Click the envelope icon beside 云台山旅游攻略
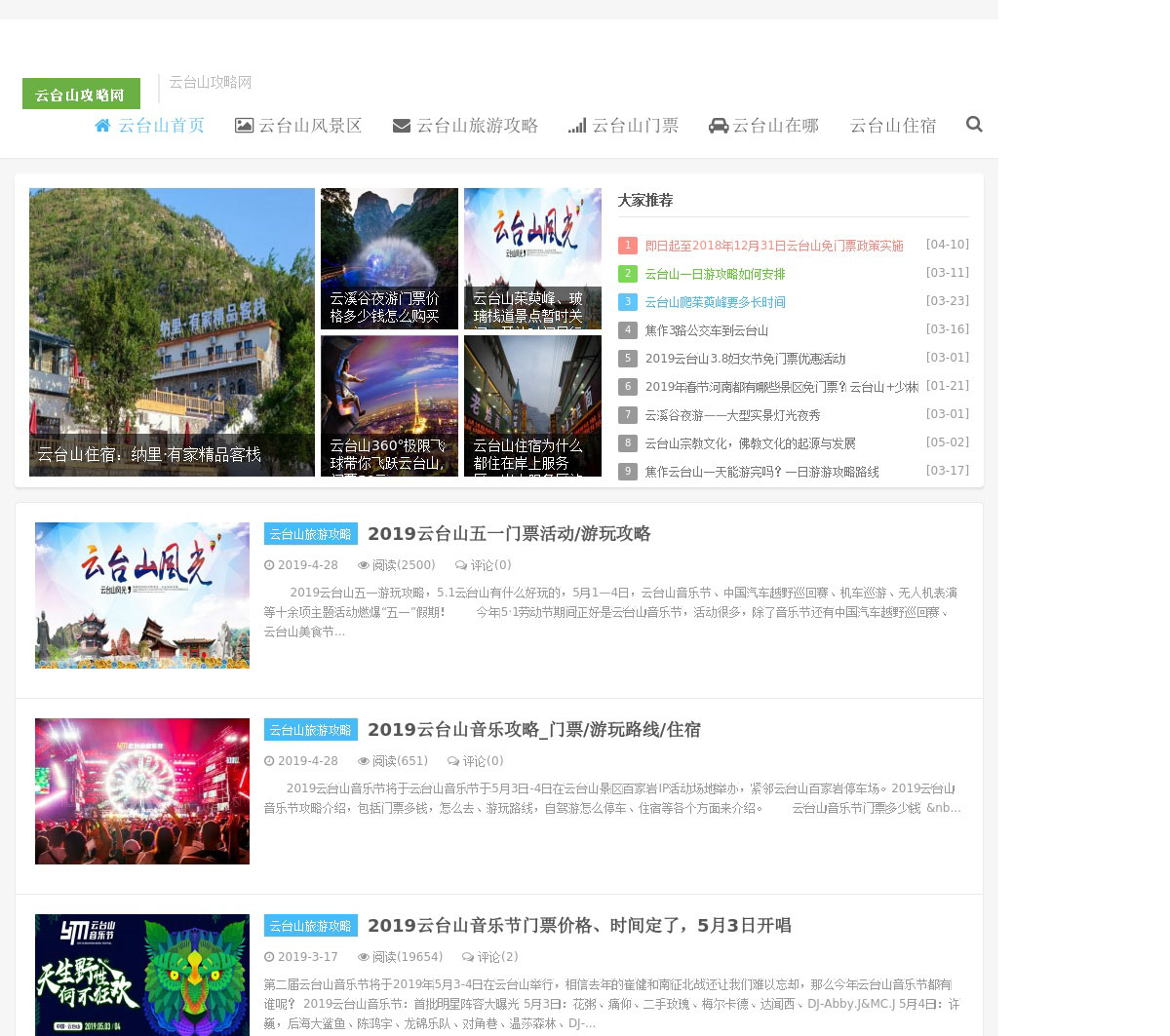The height and width of the screenshot is (1036, 1170). [x=401, y=126]
